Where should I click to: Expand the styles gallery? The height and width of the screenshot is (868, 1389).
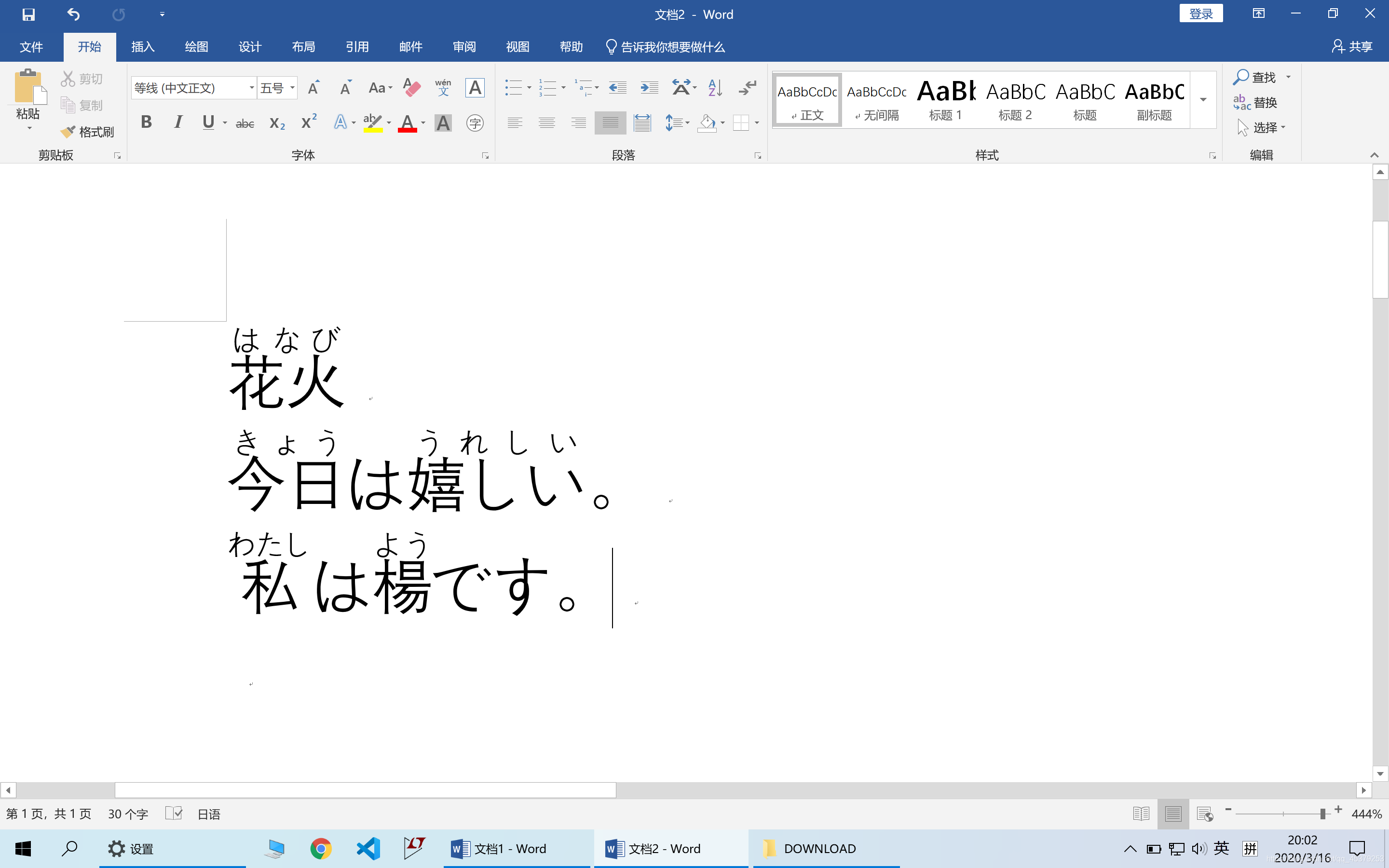(1203, 100)
